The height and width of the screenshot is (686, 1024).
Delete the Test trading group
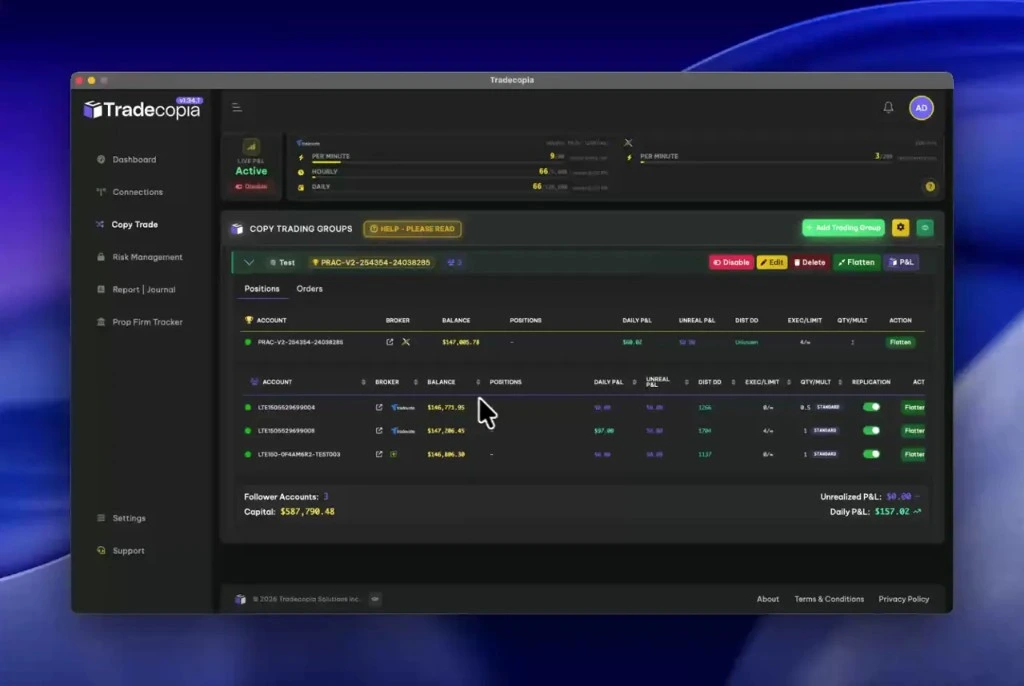[x=810, y=262]
